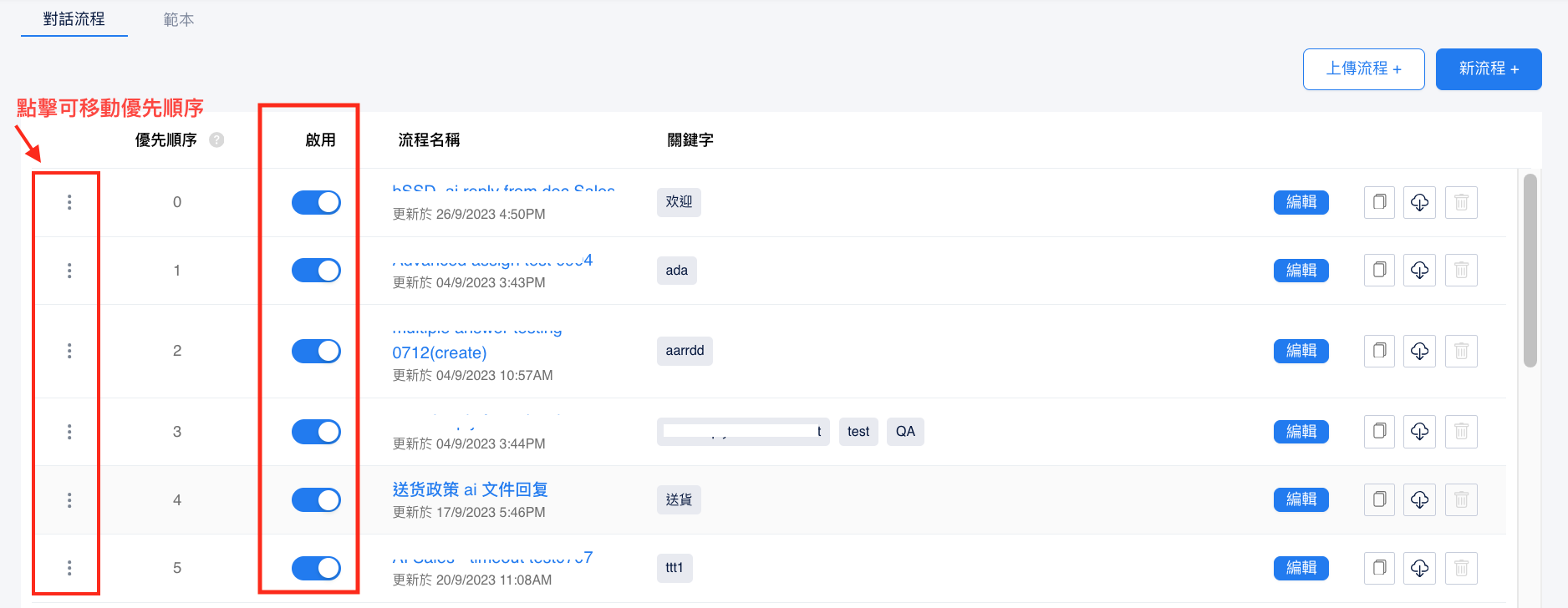Click the help icon beside 優先順序
This screenshot has width=1568, height=608.
(216, 140)
